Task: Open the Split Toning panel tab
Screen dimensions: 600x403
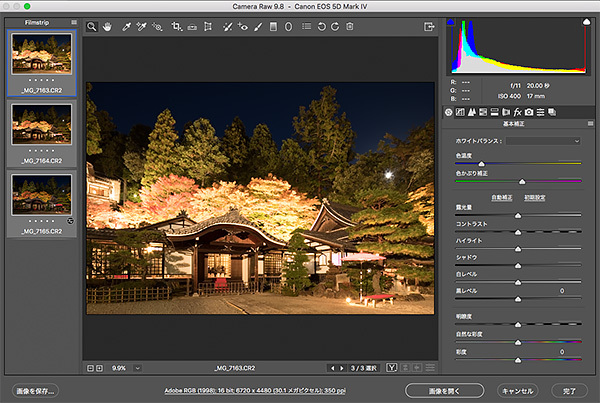Action: tap(494, 112)
